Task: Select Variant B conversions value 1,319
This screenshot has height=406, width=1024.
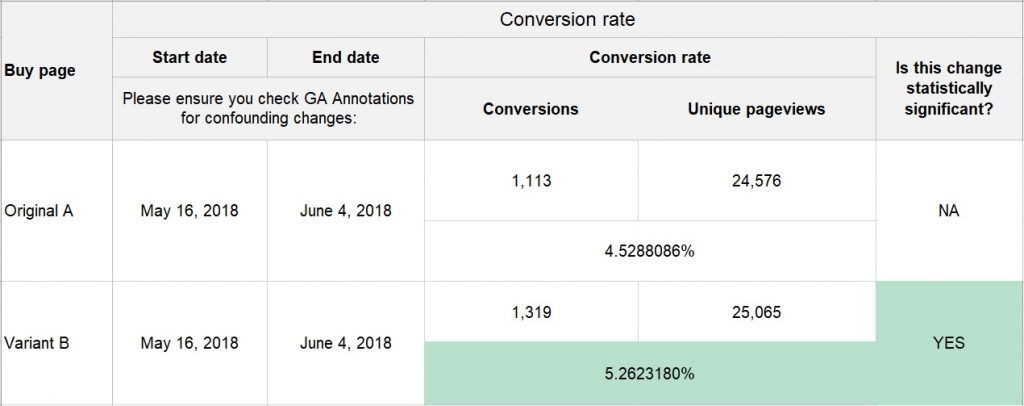Action: [x=530, y=312]
